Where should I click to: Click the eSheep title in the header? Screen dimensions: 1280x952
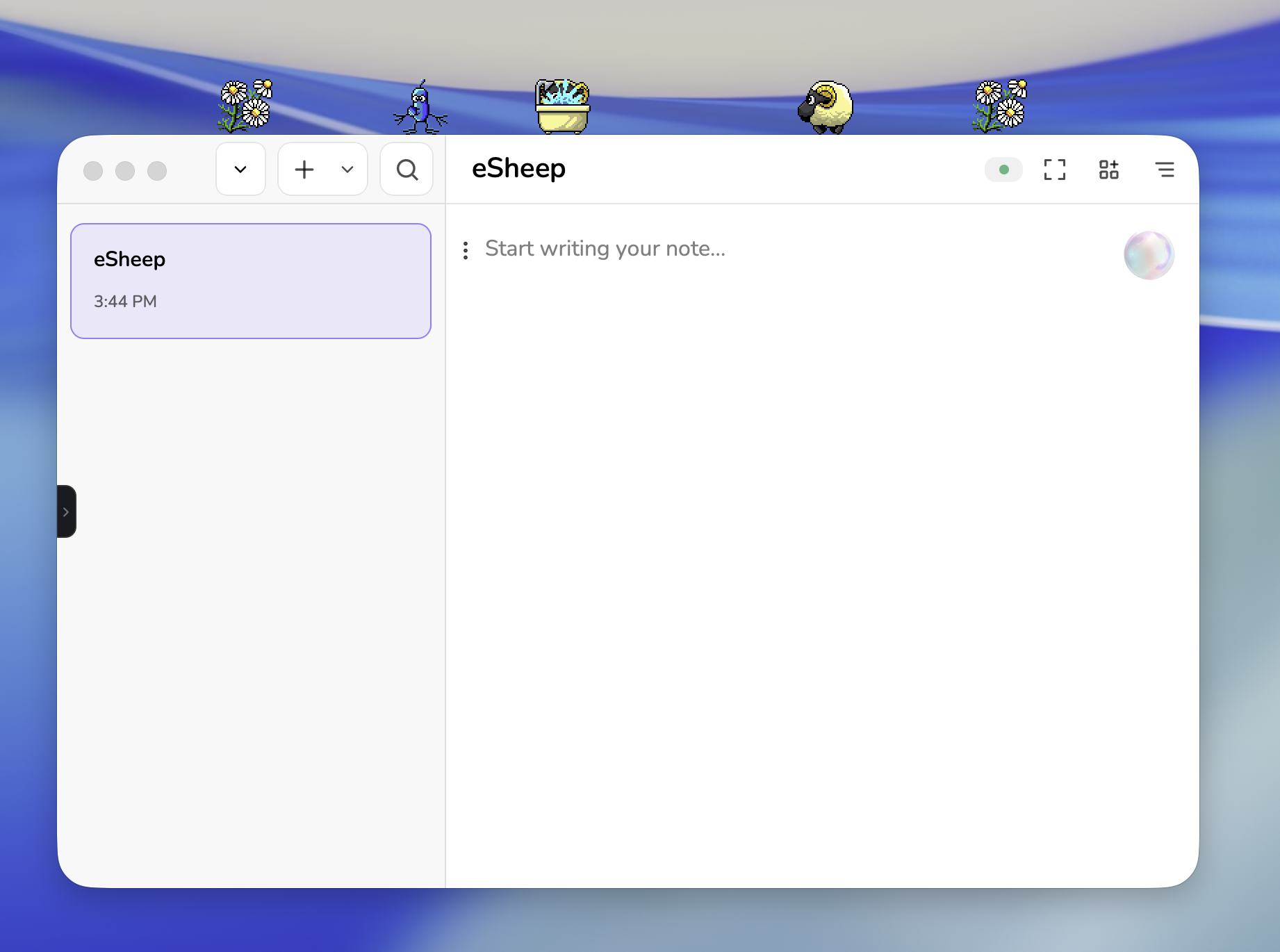[x=518, y=168]
